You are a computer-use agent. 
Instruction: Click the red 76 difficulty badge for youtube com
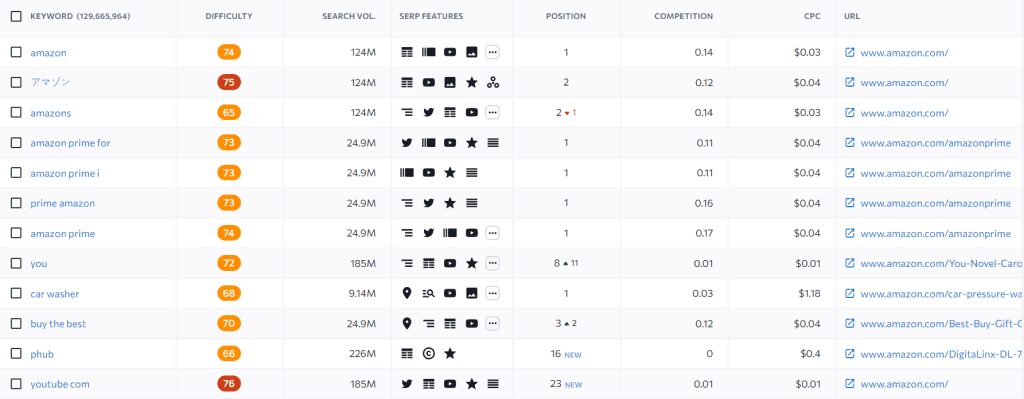pos(229,384)
